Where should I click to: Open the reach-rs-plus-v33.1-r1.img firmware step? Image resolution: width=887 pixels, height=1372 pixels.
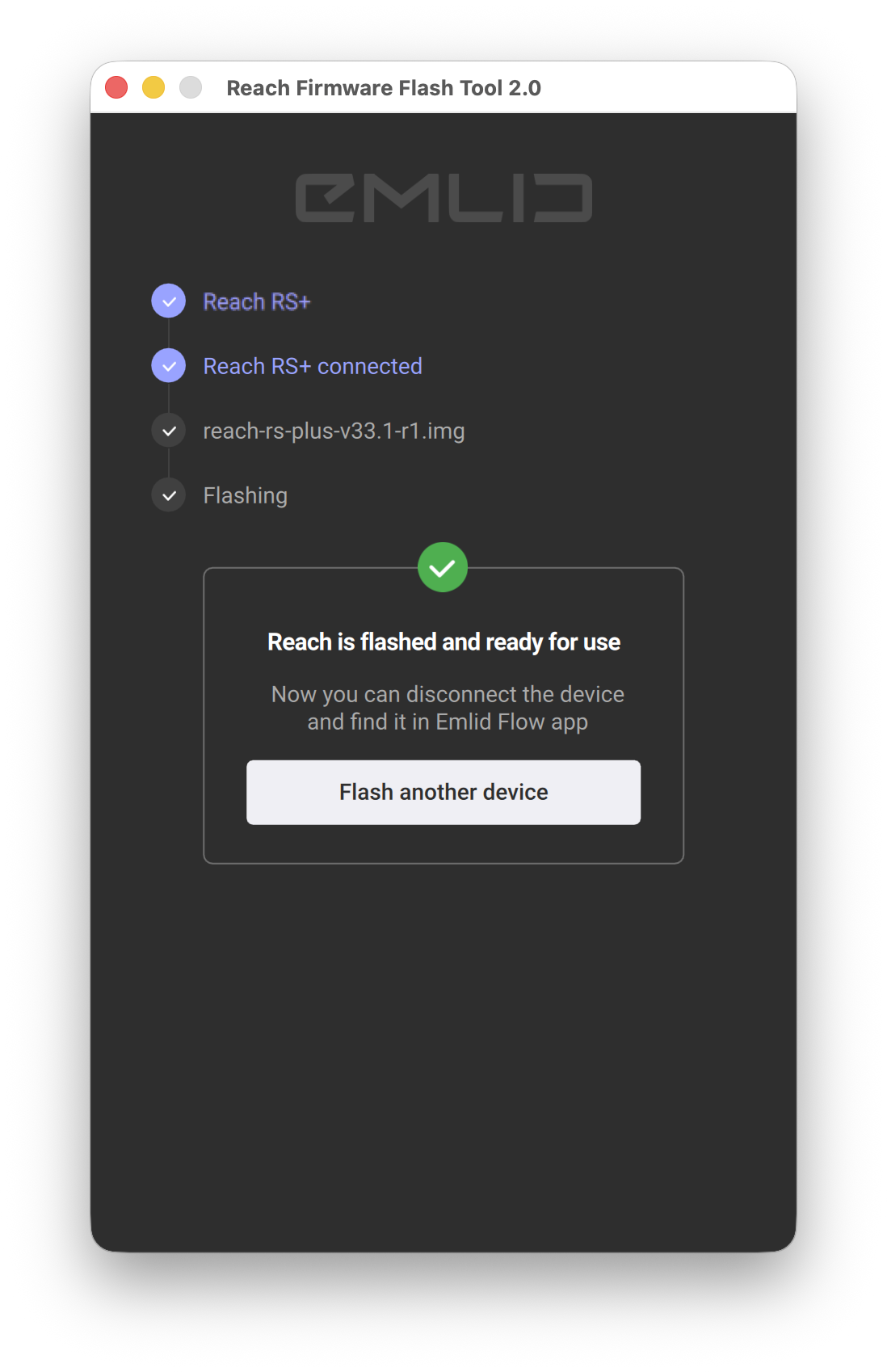point(334,431)
